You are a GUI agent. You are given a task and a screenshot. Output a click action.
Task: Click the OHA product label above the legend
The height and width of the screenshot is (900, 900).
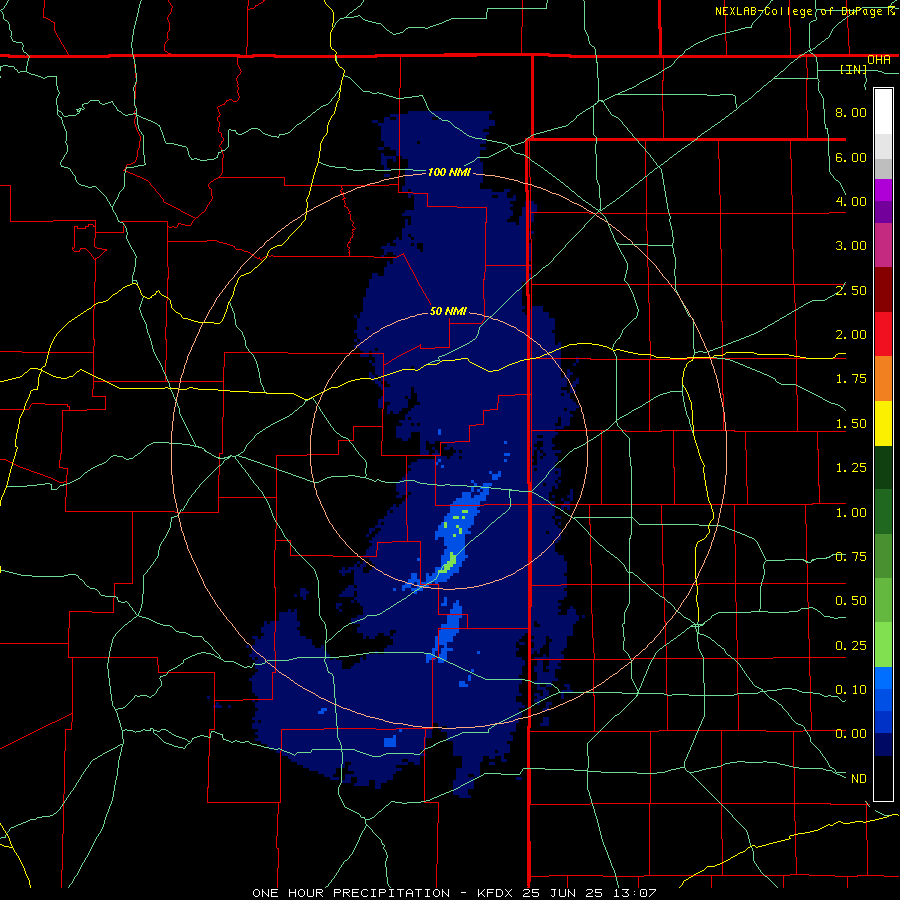pos(879,60)
